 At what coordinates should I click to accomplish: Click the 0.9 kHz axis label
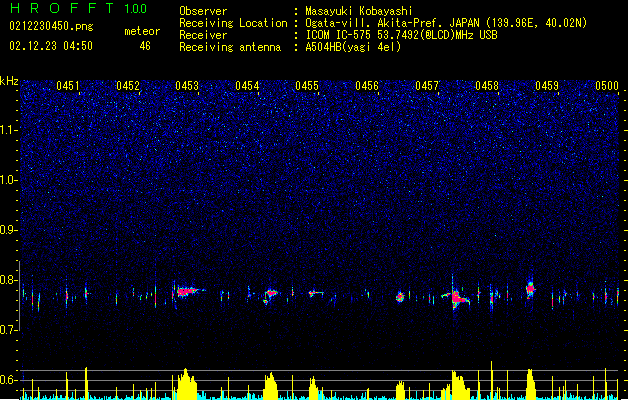(9, 230)
